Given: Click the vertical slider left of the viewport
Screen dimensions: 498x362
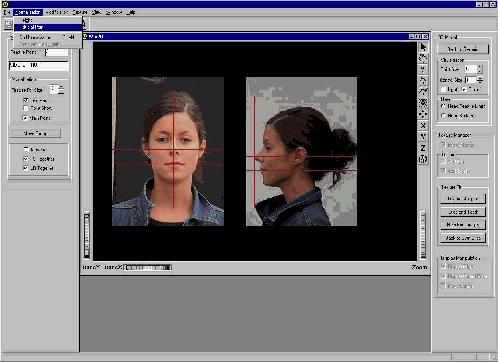Looking at the screenshot, I should tap(87, 235).
